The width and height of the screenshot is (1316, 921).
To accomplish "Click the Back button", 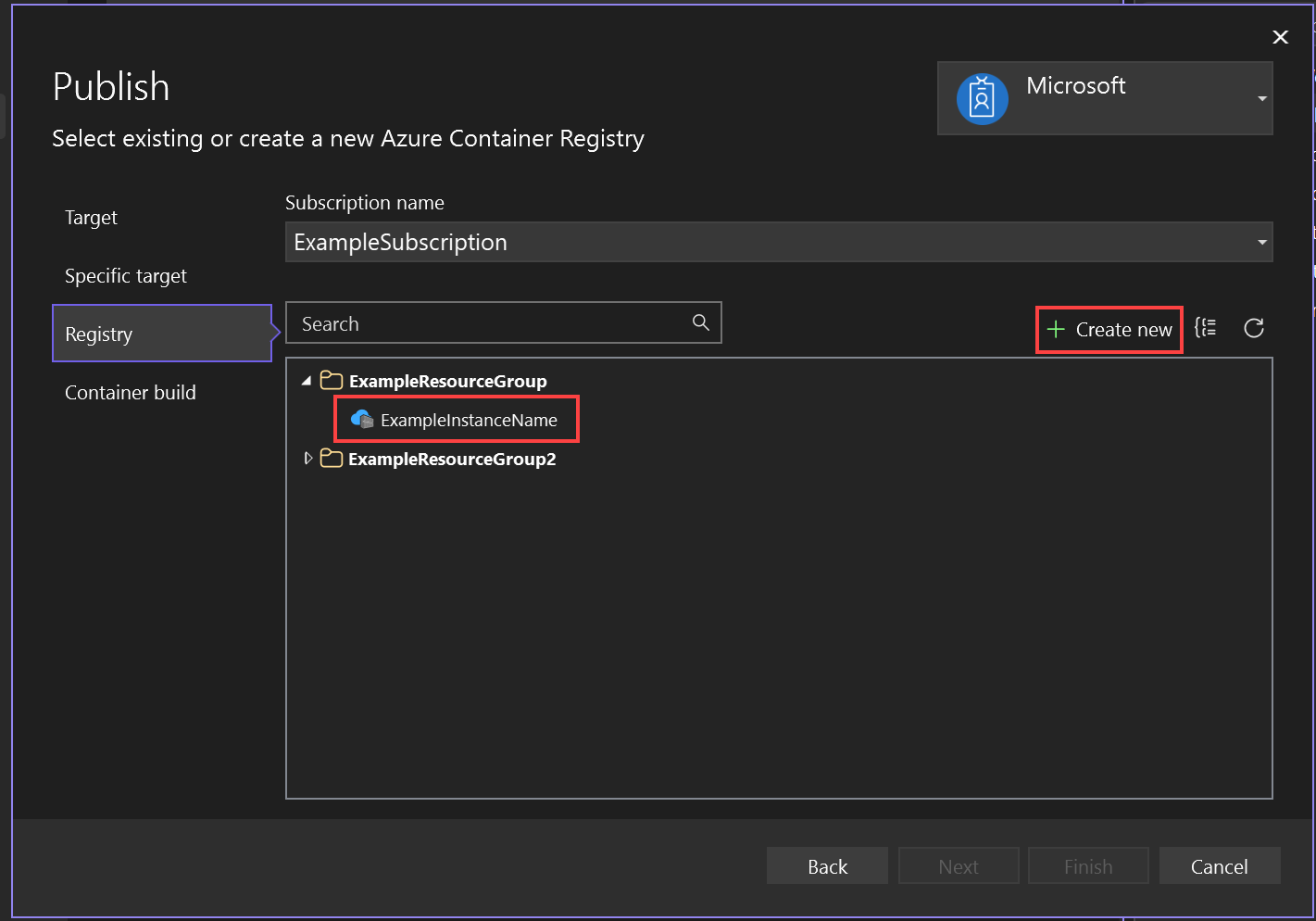I will tap(826, 865).
